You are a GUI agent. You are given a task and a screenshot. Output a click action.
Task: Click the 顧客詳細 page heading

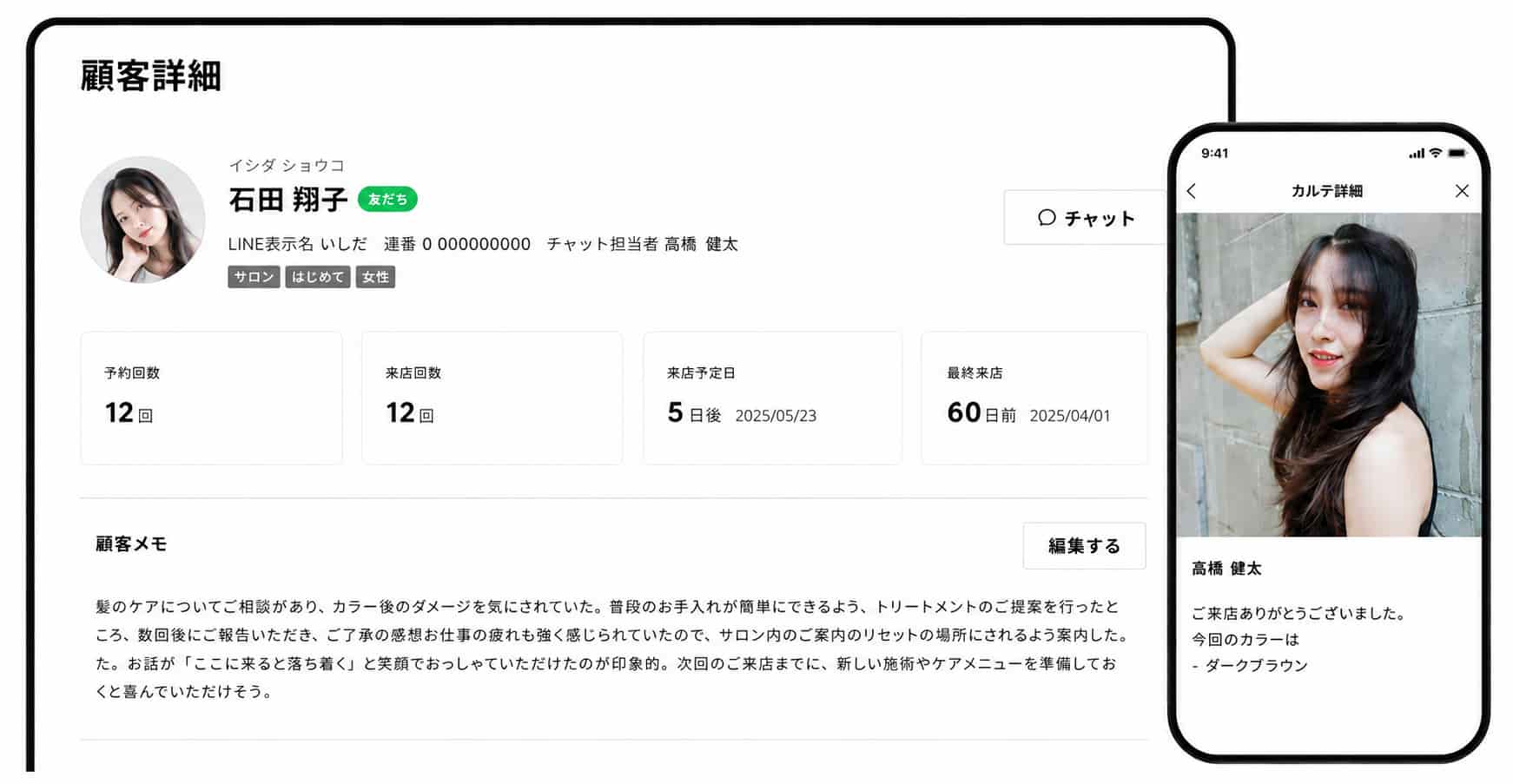[151, 76]
